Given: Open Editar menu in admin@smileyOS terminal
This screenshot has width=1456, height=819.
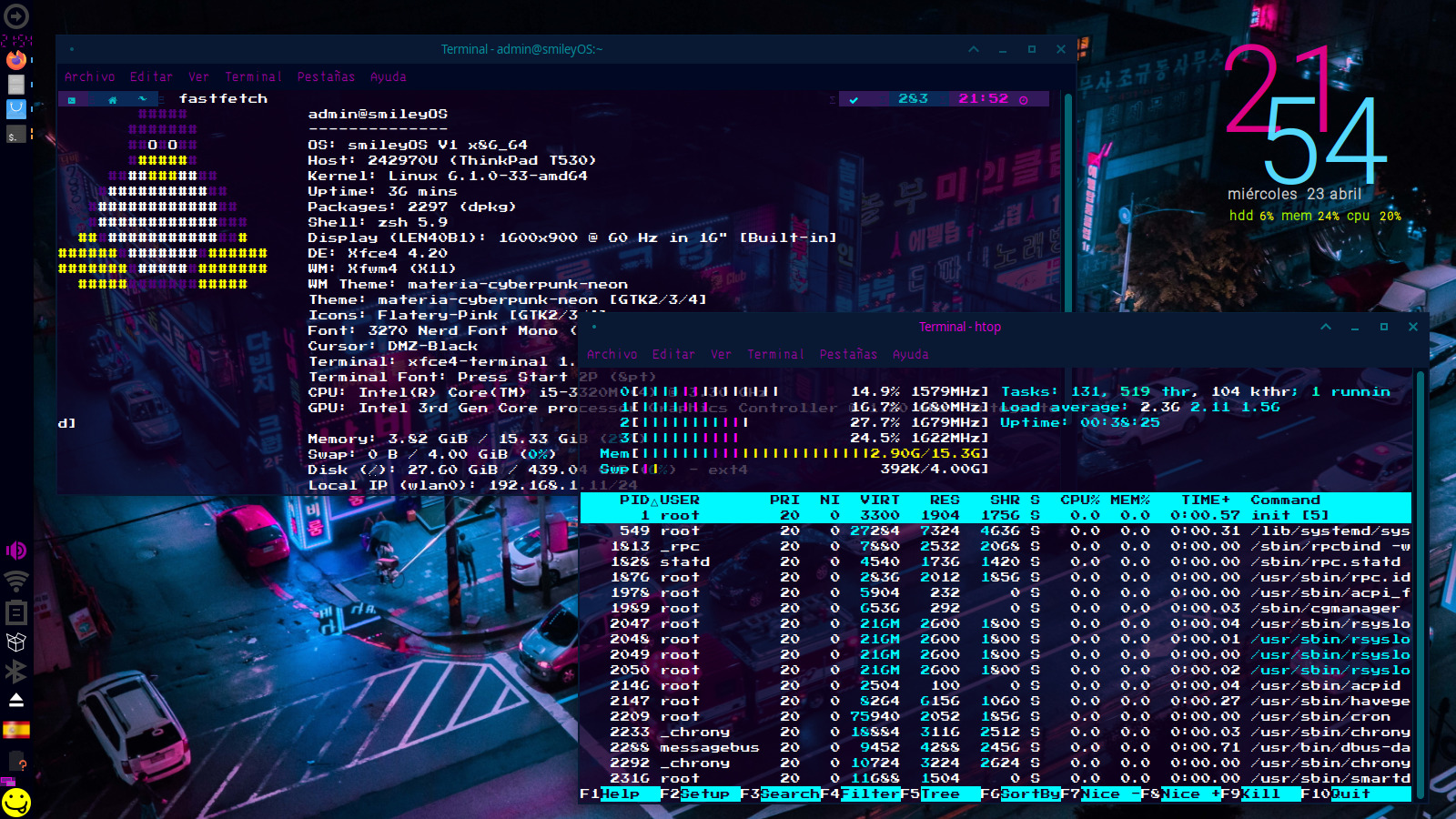Looking at the screenshot, I should point(151,77).
